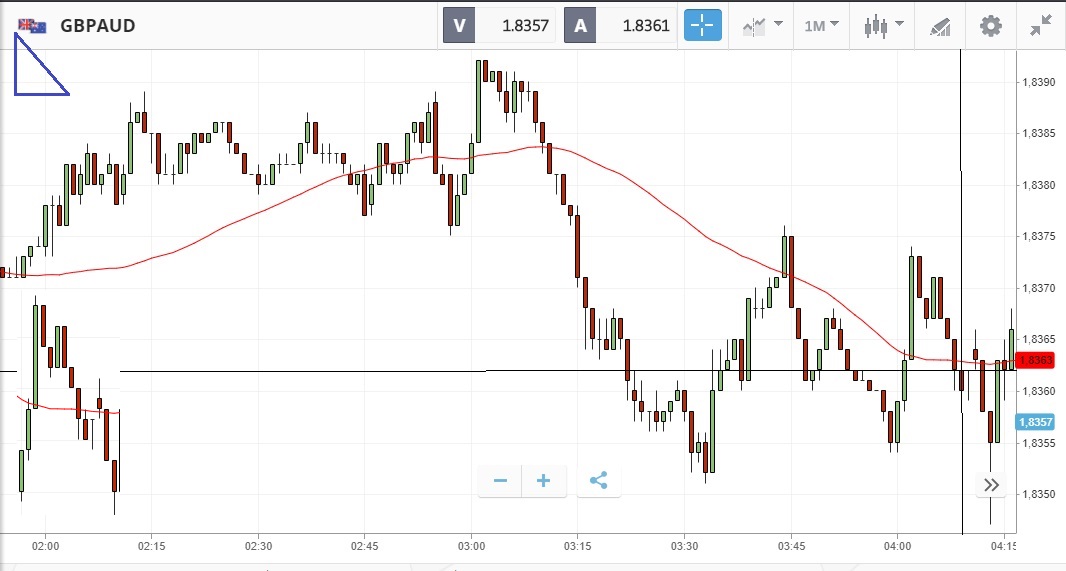Open the chart comparison dropdown
The height and width of the screenshot is (571, 1066).
tap(763, 25)
